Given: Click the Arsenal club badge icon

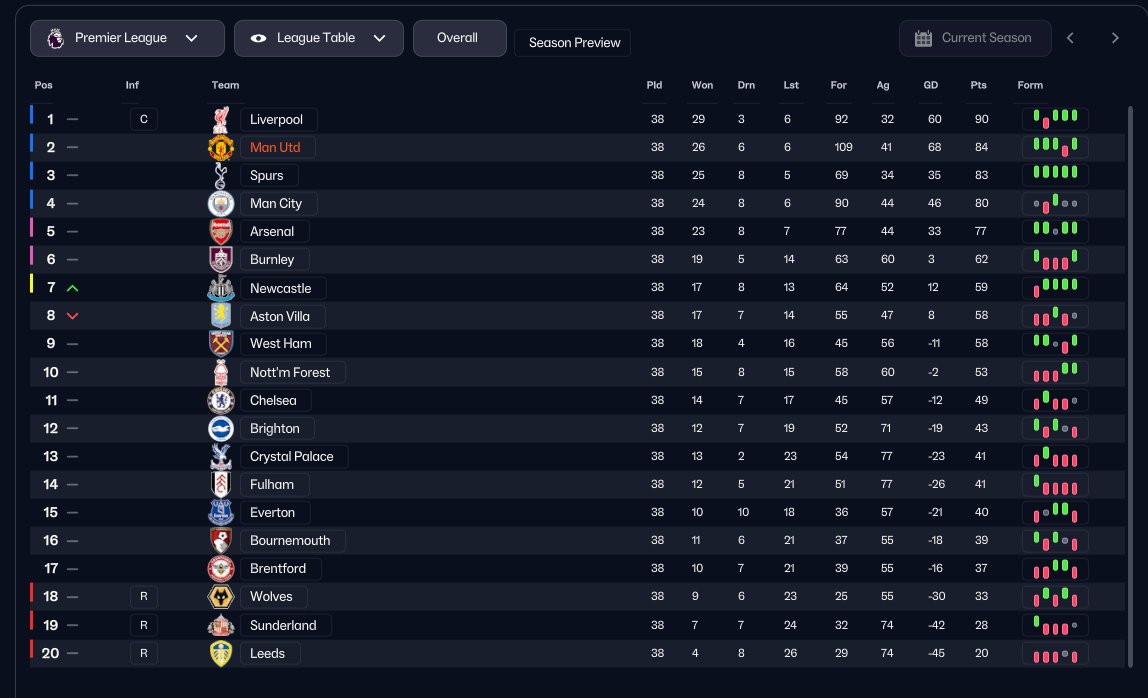Looking at the screenshot, I should point(220,232).
